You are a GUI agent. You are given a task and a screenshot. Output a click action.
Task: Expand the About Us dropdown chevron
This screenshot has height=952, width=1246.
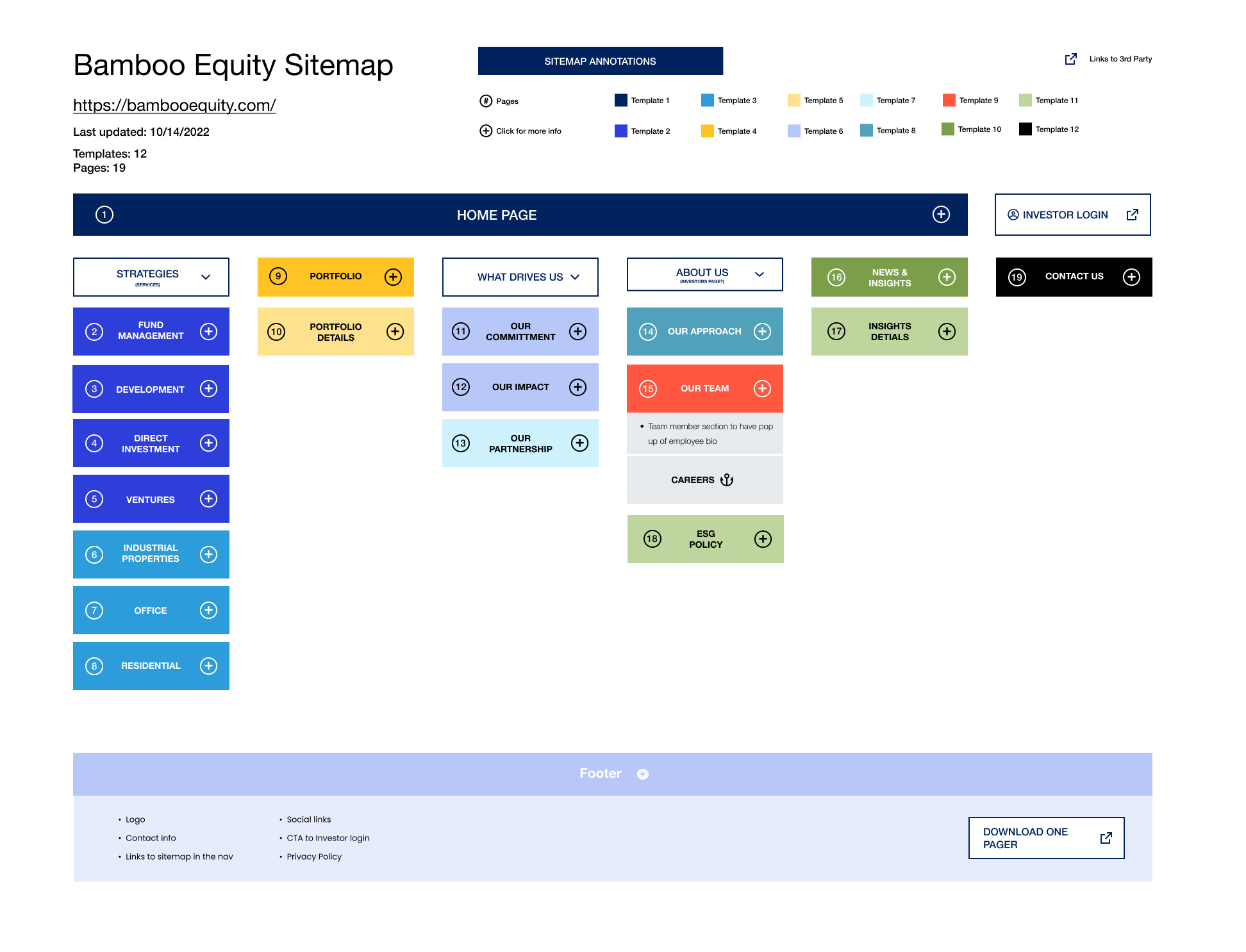760,274
